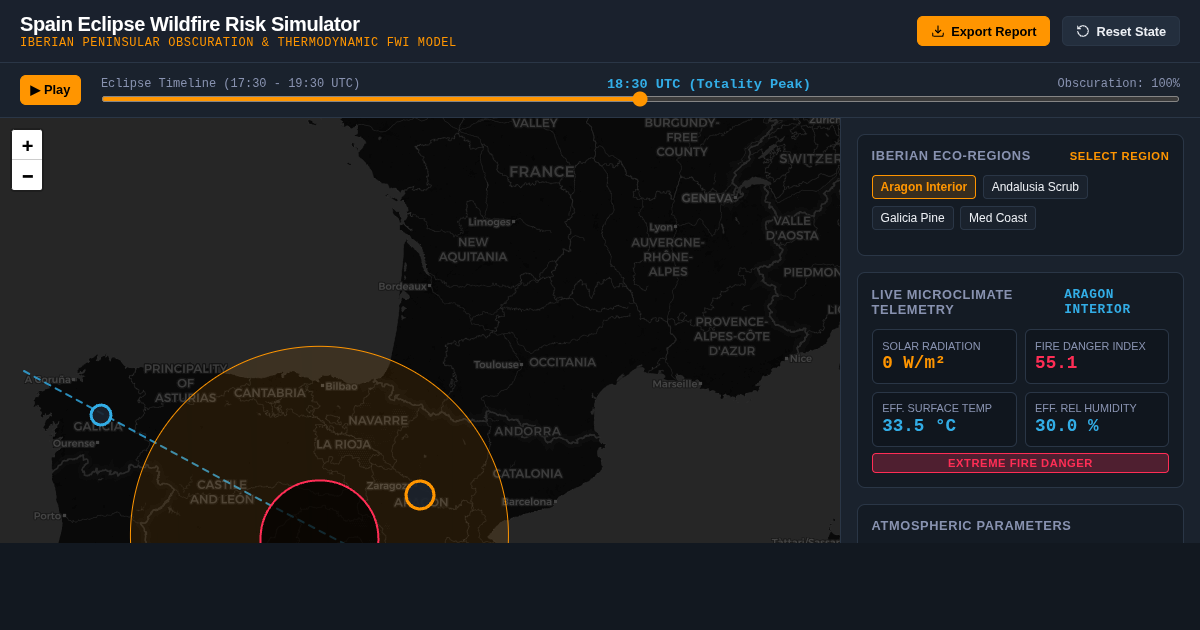This screenshot has height=630, width=1200.
Task: Click the orange Aragon map marker
Action: [x=420, y=495]
